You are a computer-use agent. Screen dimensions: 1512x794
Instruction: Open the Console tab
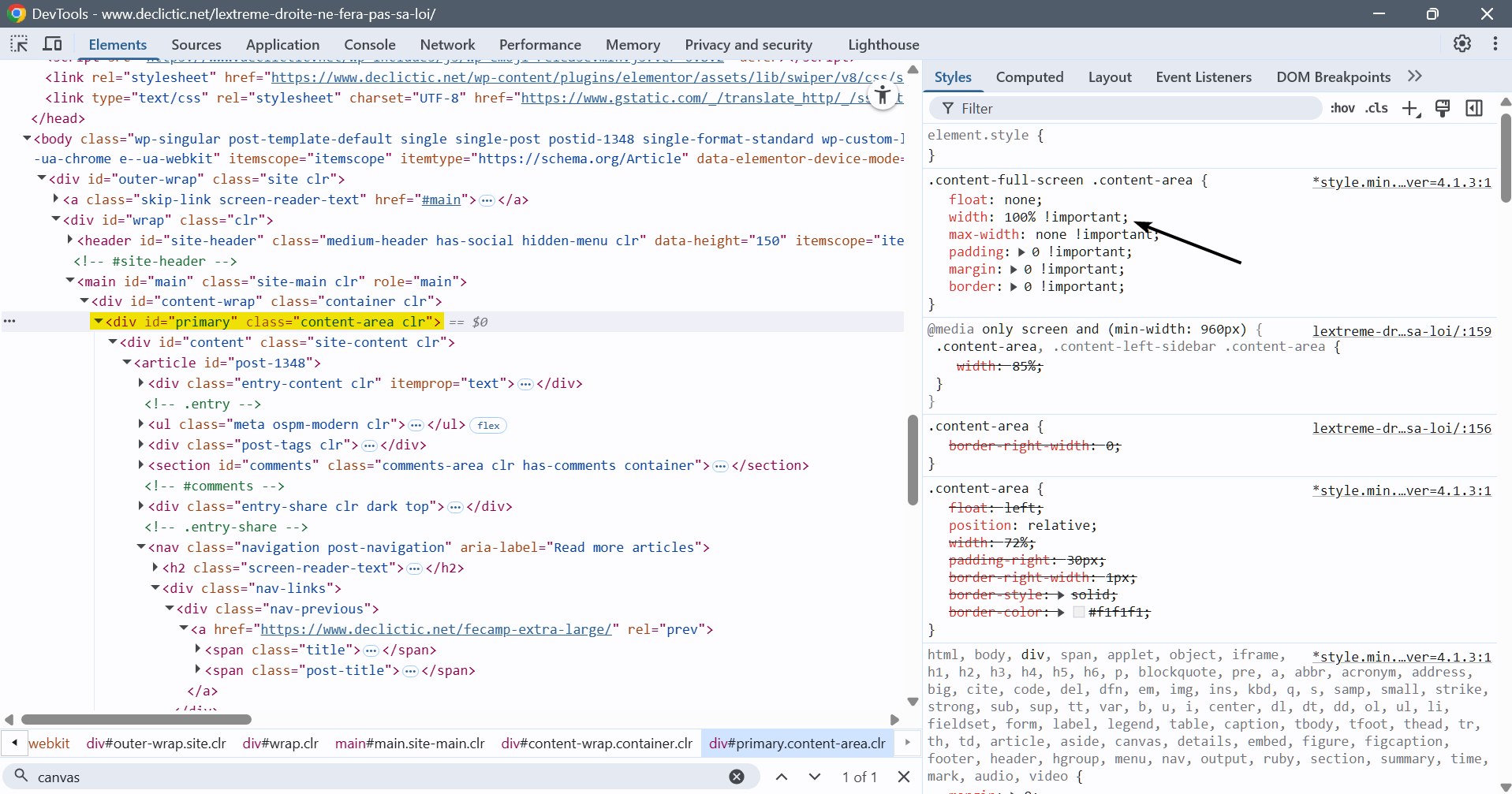click(370, 45)
